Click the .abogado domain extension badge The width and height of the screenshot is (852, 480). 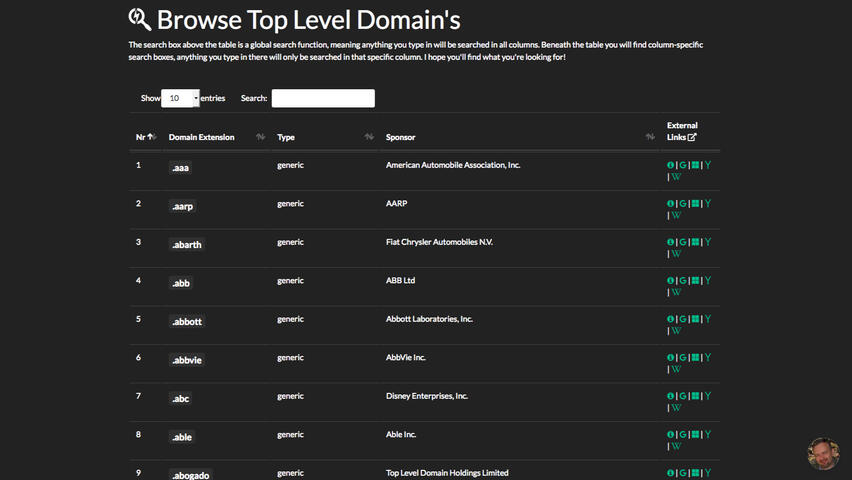(191, 475)
